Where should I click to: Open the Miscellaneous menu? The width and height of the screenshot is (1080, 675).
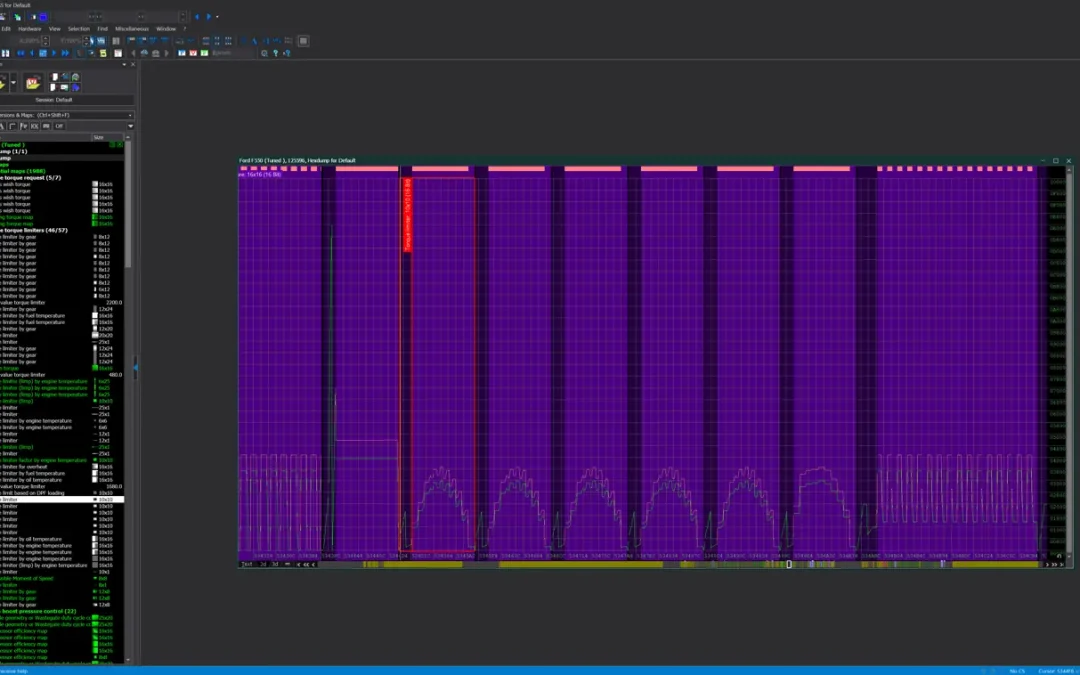[x=132, y=29]
